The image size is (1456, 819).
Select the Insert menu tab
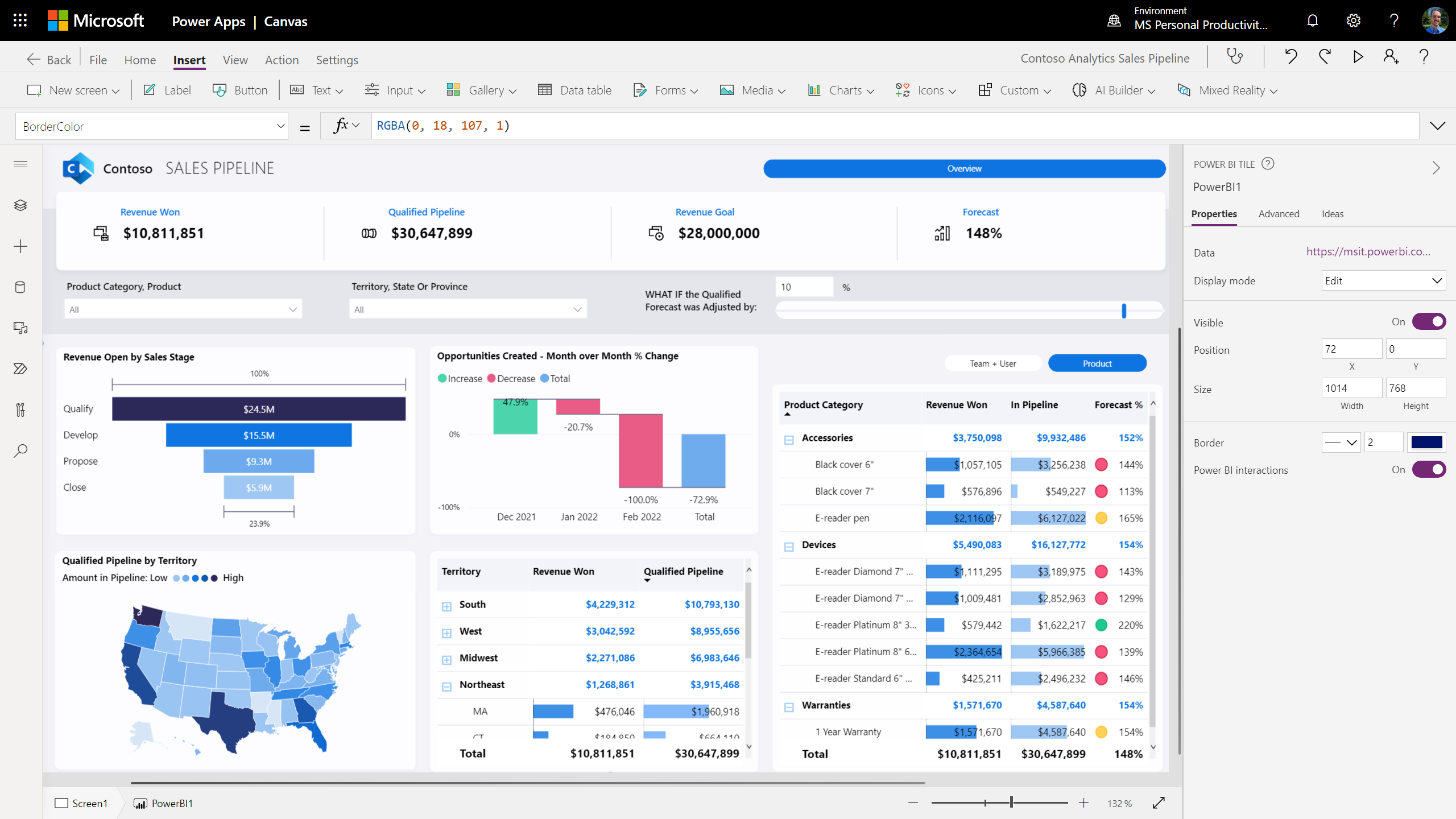click(x=188, y=60)
